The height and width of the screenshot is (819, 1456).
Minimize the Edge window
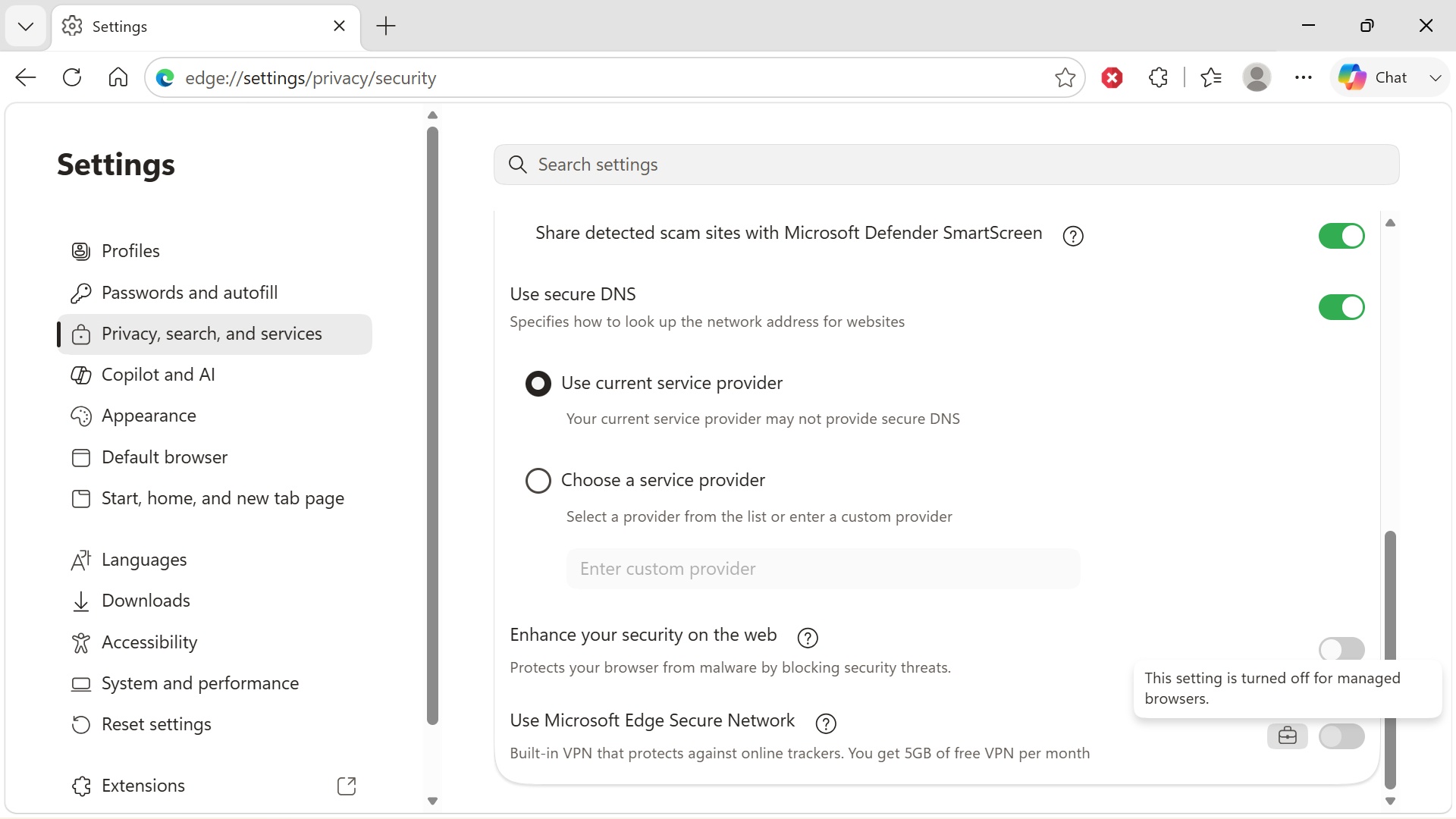[1308, 26]
